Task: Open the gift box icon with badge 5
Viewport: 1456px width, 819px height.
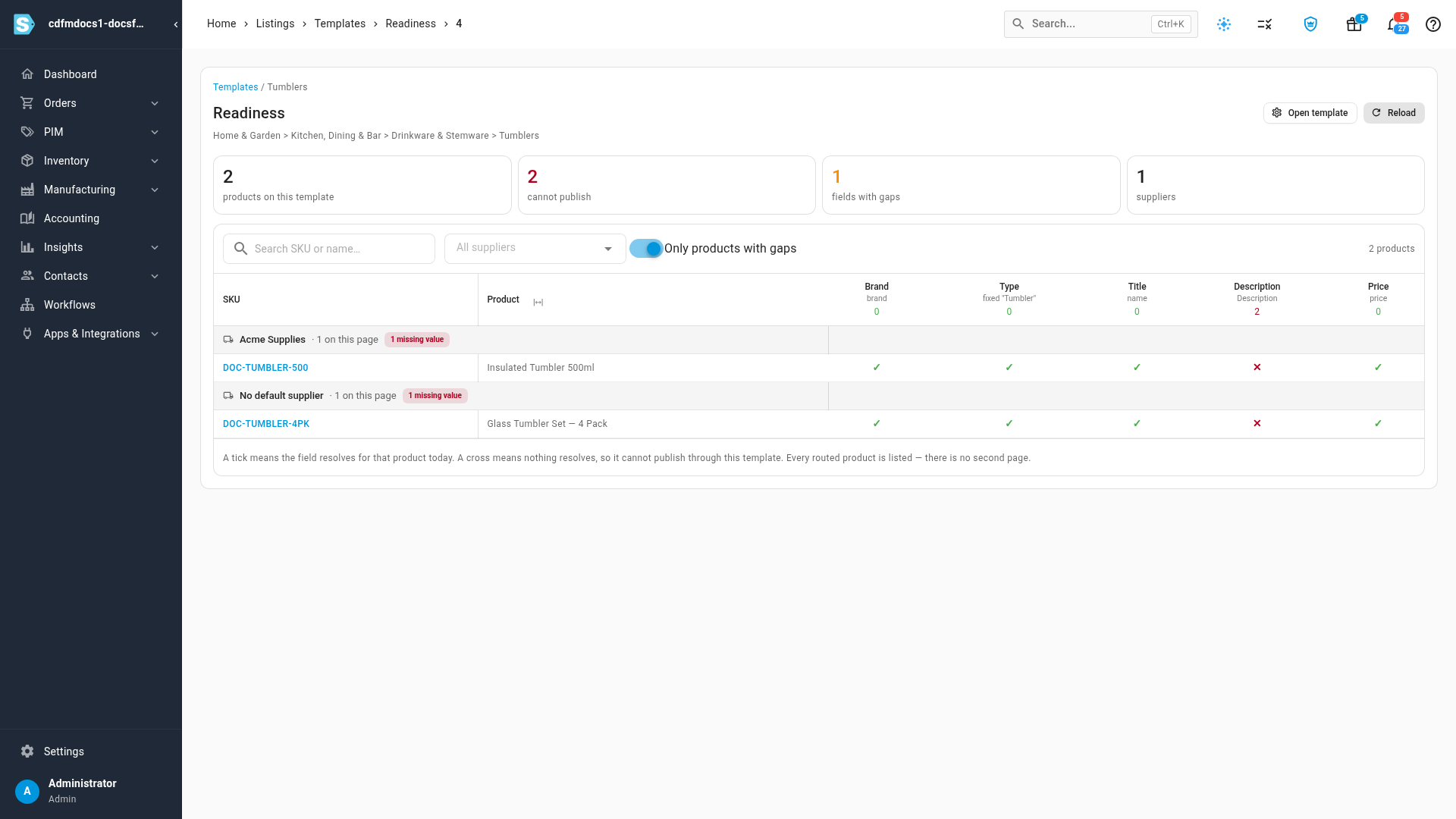Action: click(x=1354, y=24)
